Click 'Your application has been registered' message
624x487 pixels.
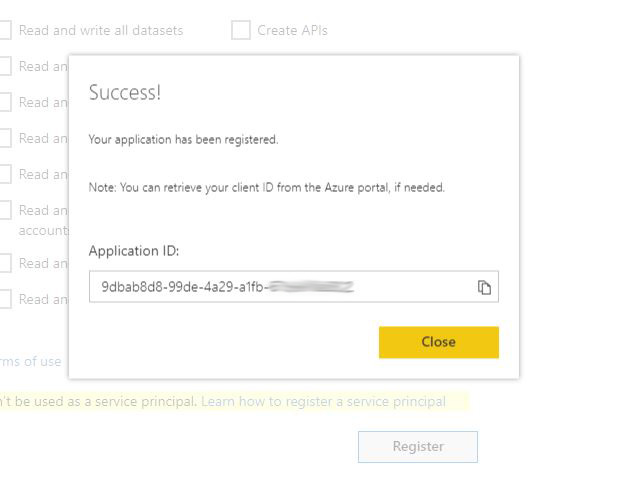click(183, 139)
